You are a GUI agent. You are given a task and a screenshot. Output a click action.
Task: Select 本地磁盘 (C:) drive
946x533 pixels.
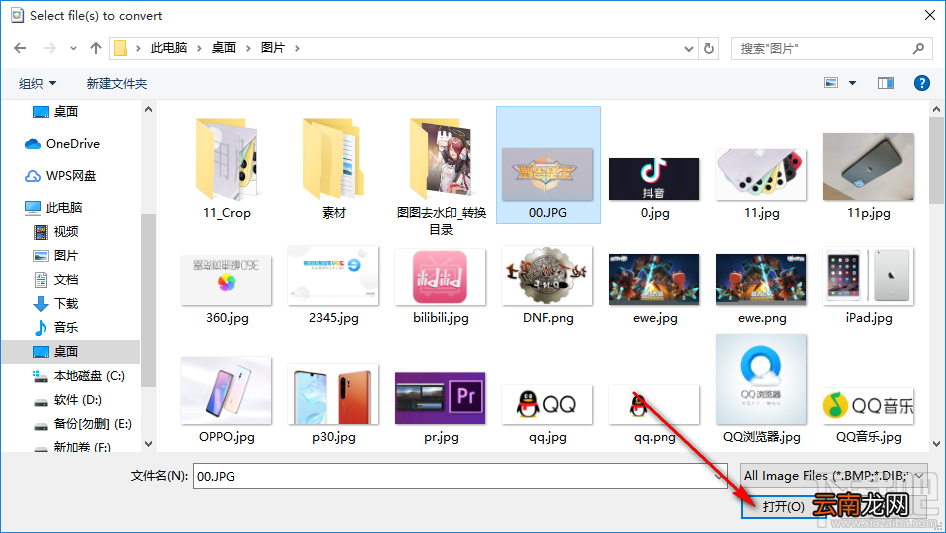78,375
